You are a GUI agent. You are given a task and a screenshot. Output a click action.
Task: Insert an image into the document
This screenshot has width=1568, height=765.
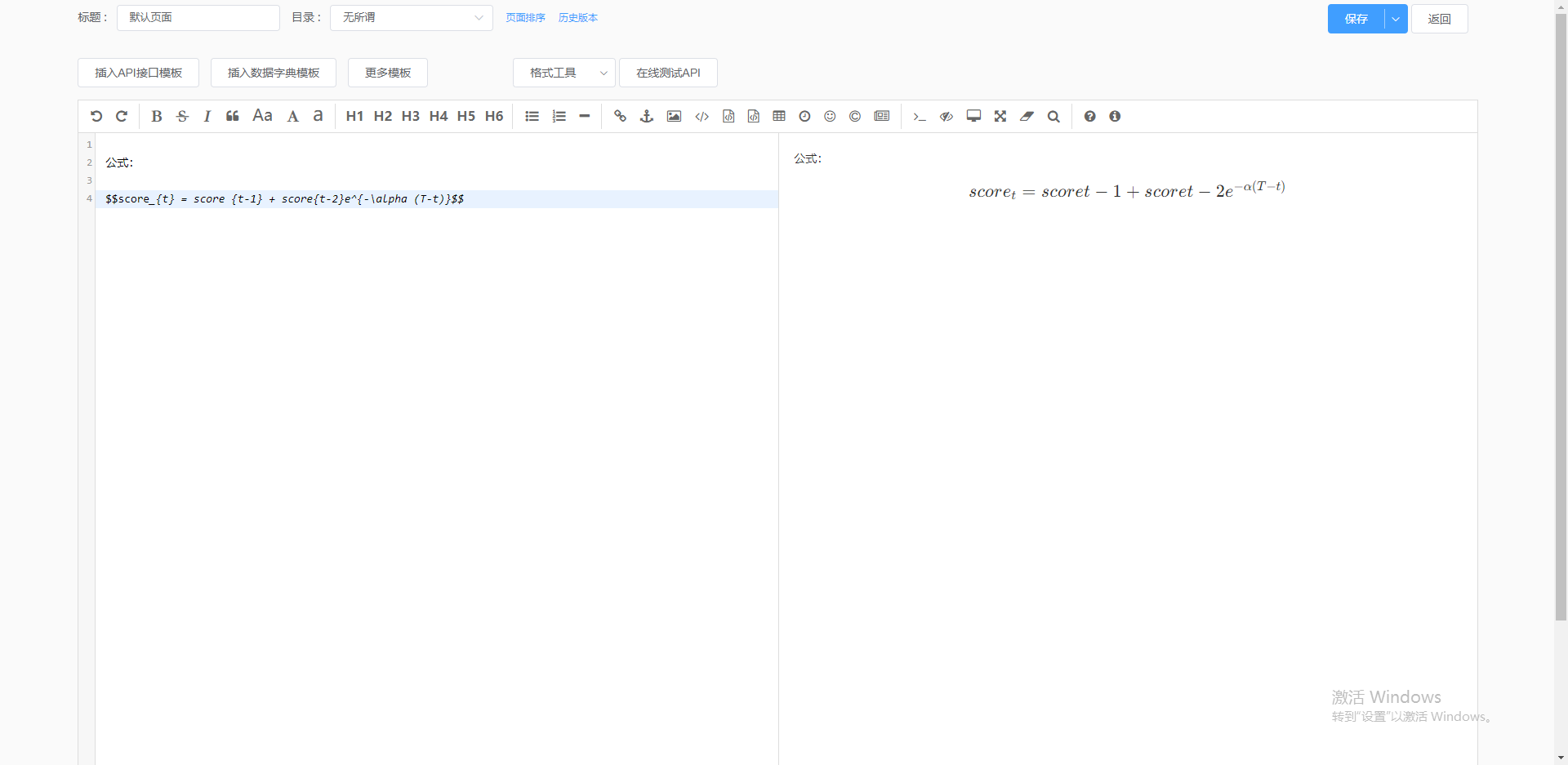coord(674,116)
